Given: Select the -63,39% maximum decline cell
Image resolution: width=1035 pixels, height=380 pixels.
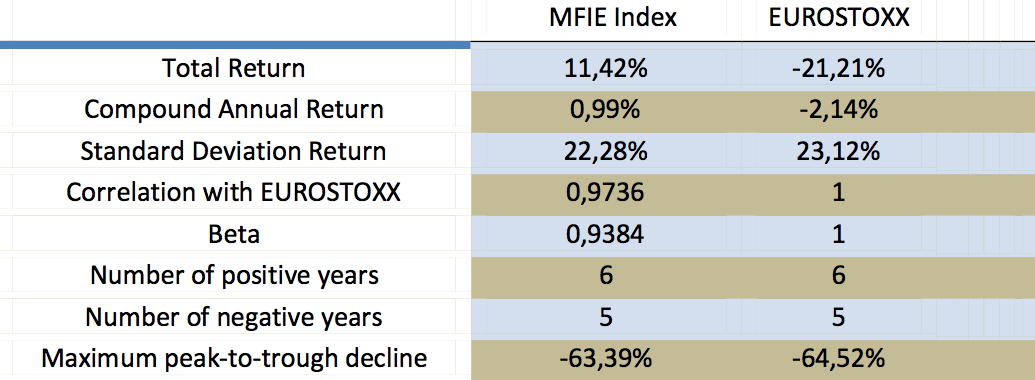Looking at the screenshot, I should coord(606,360).
